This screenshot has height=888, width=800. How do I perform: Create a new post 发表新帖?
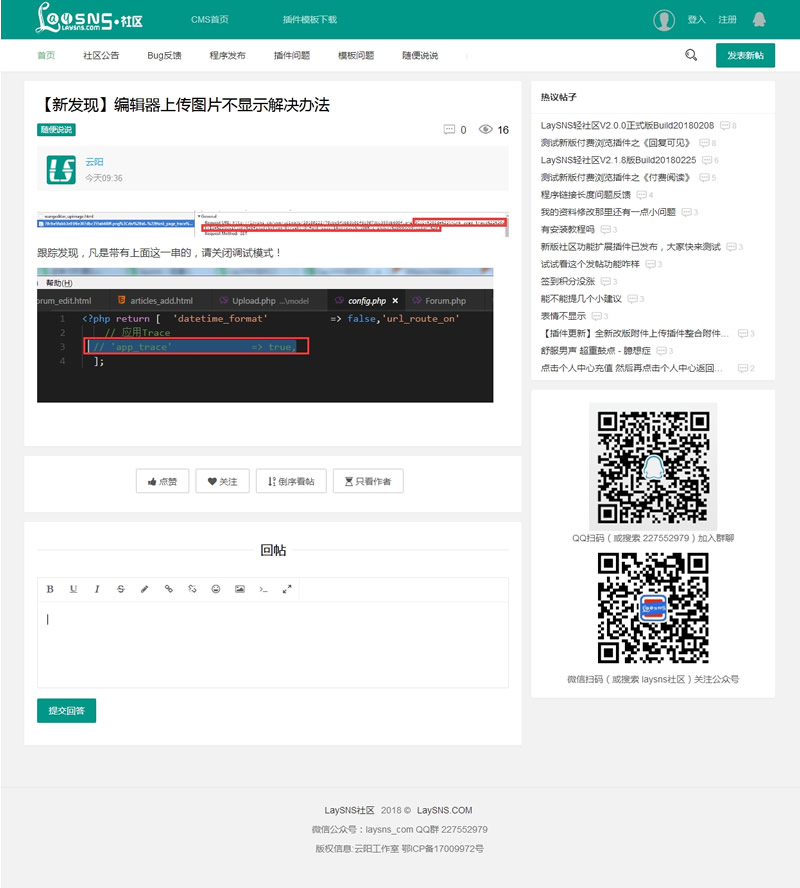point(745,56)
